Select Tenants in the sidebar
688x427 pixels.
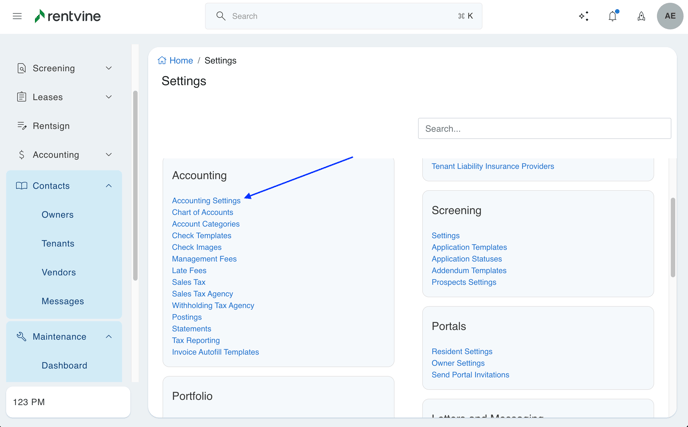click(58, 243)
